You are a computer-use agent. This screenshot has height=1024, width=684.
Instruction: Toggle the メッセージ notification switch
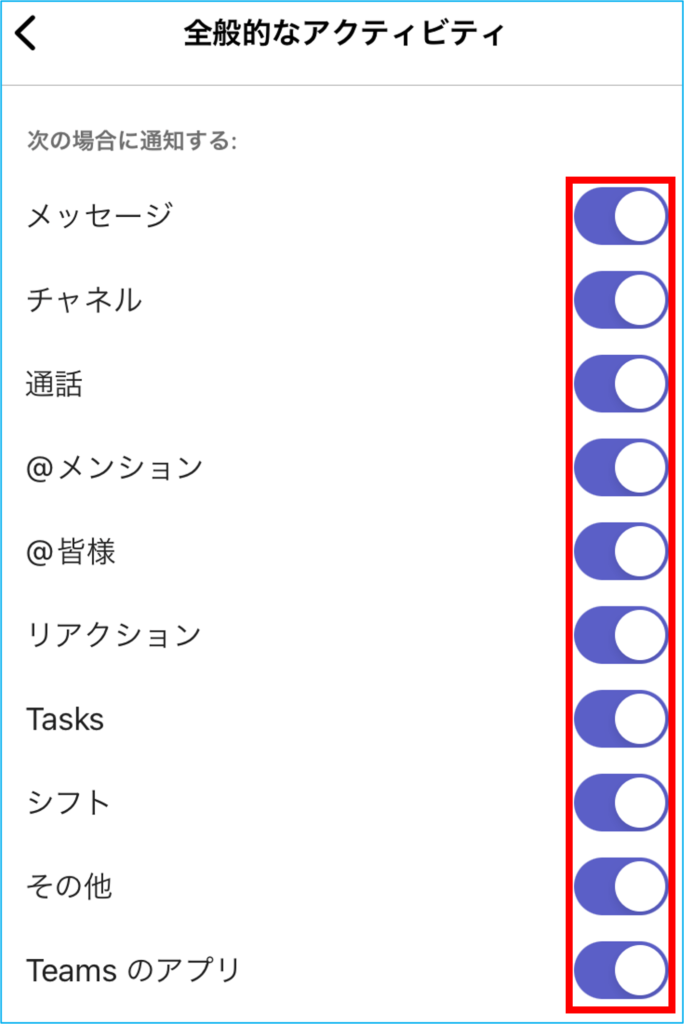(x=620, y=216)
